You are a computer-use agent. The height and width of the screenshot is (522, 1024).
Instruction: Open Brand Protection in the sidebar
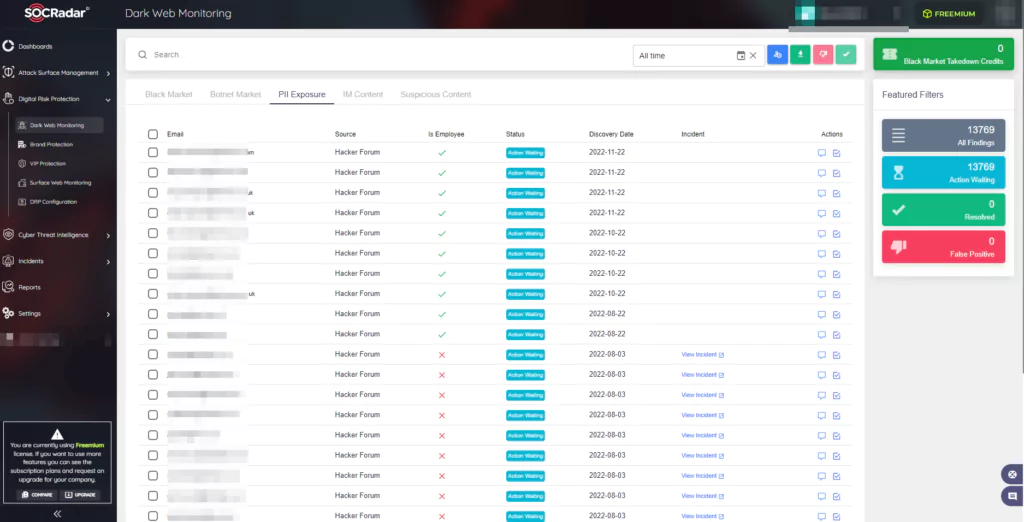(51, 144)
